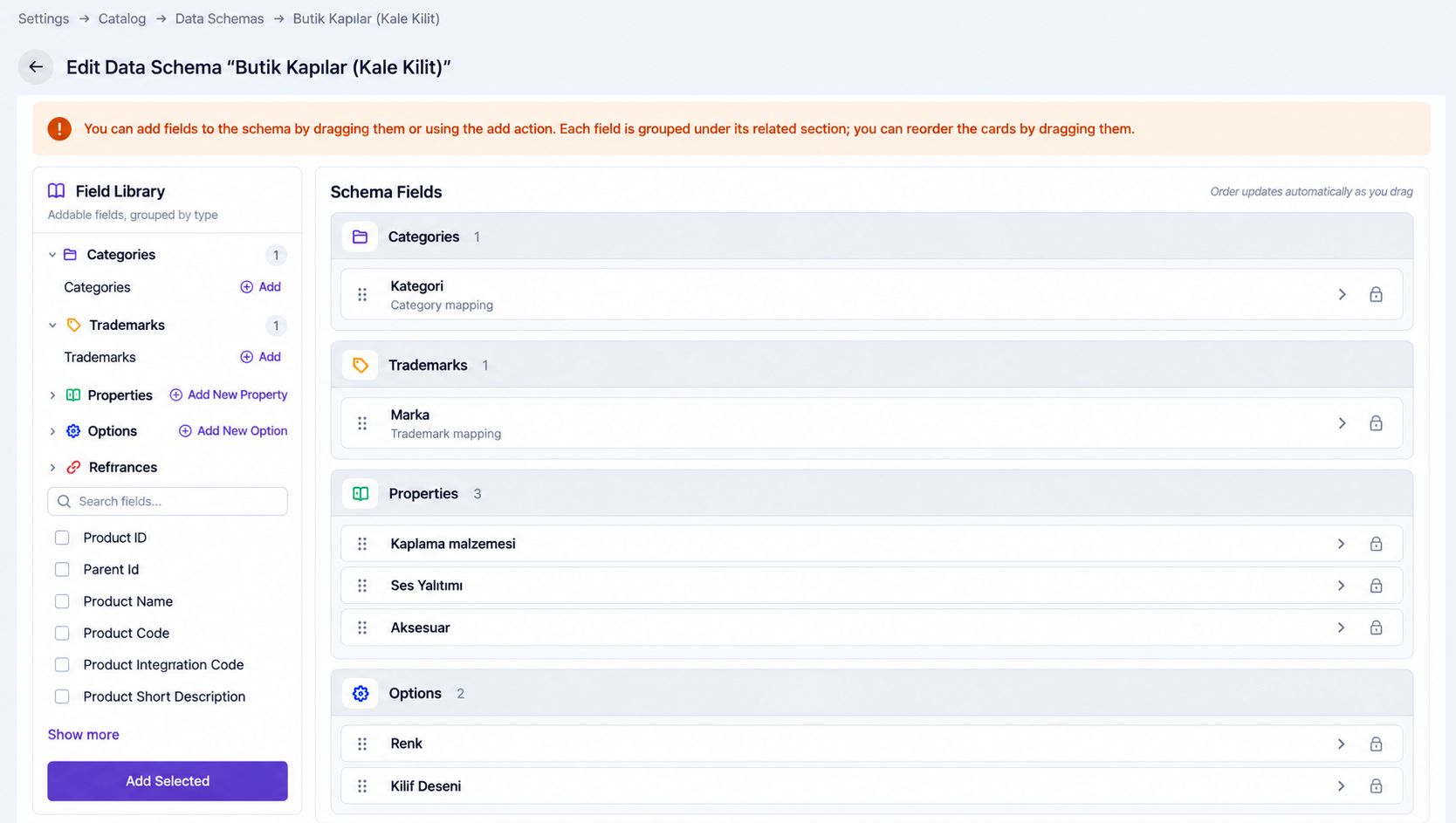Viewport: 1456px width, 823px height.
Task: Click lock icon on Ses Yalıtımı row
Action: pyautogui.click(x=1376, y=586)
